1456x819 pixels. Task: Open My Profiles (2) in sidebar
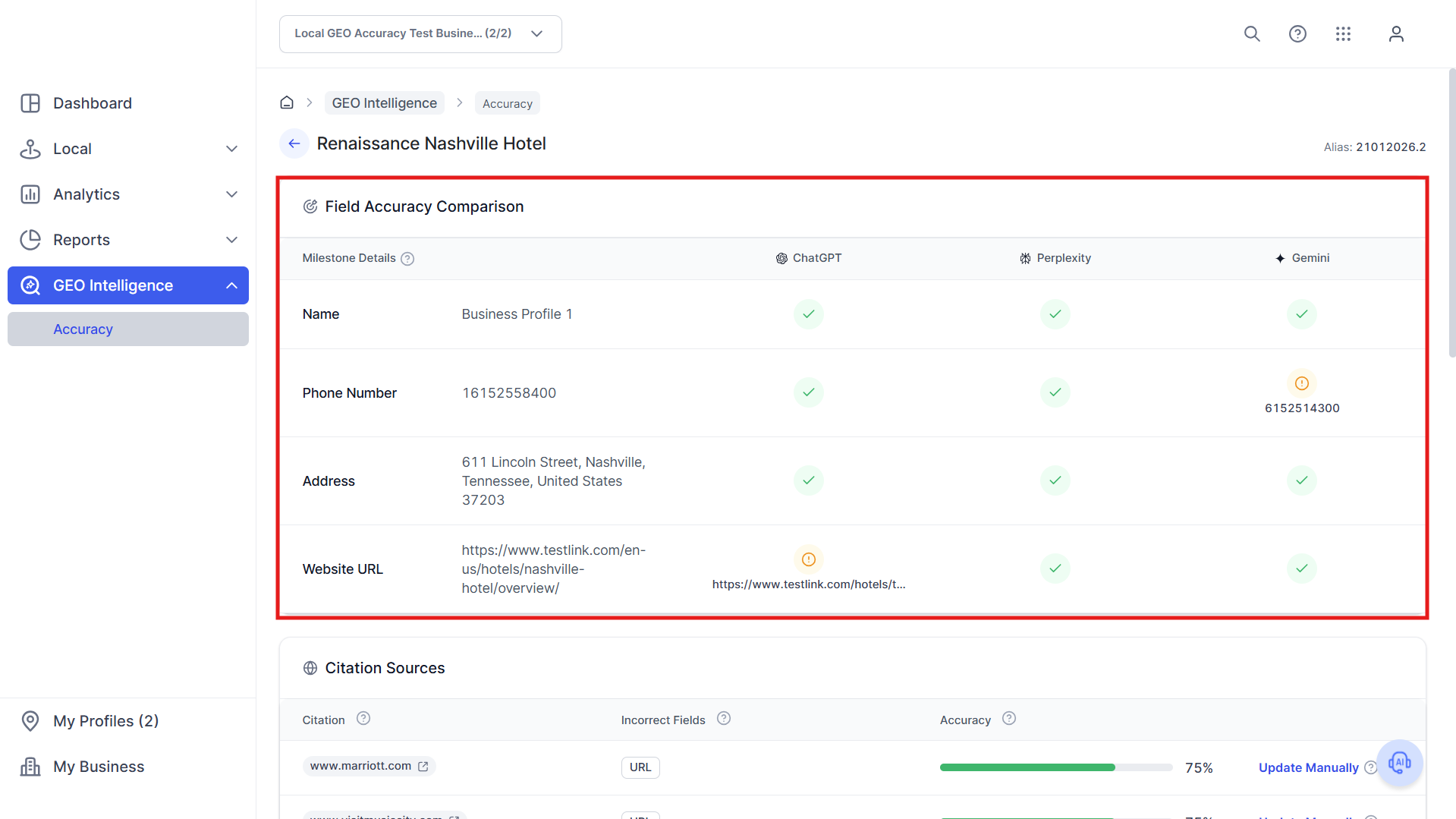tap(128, 721)
